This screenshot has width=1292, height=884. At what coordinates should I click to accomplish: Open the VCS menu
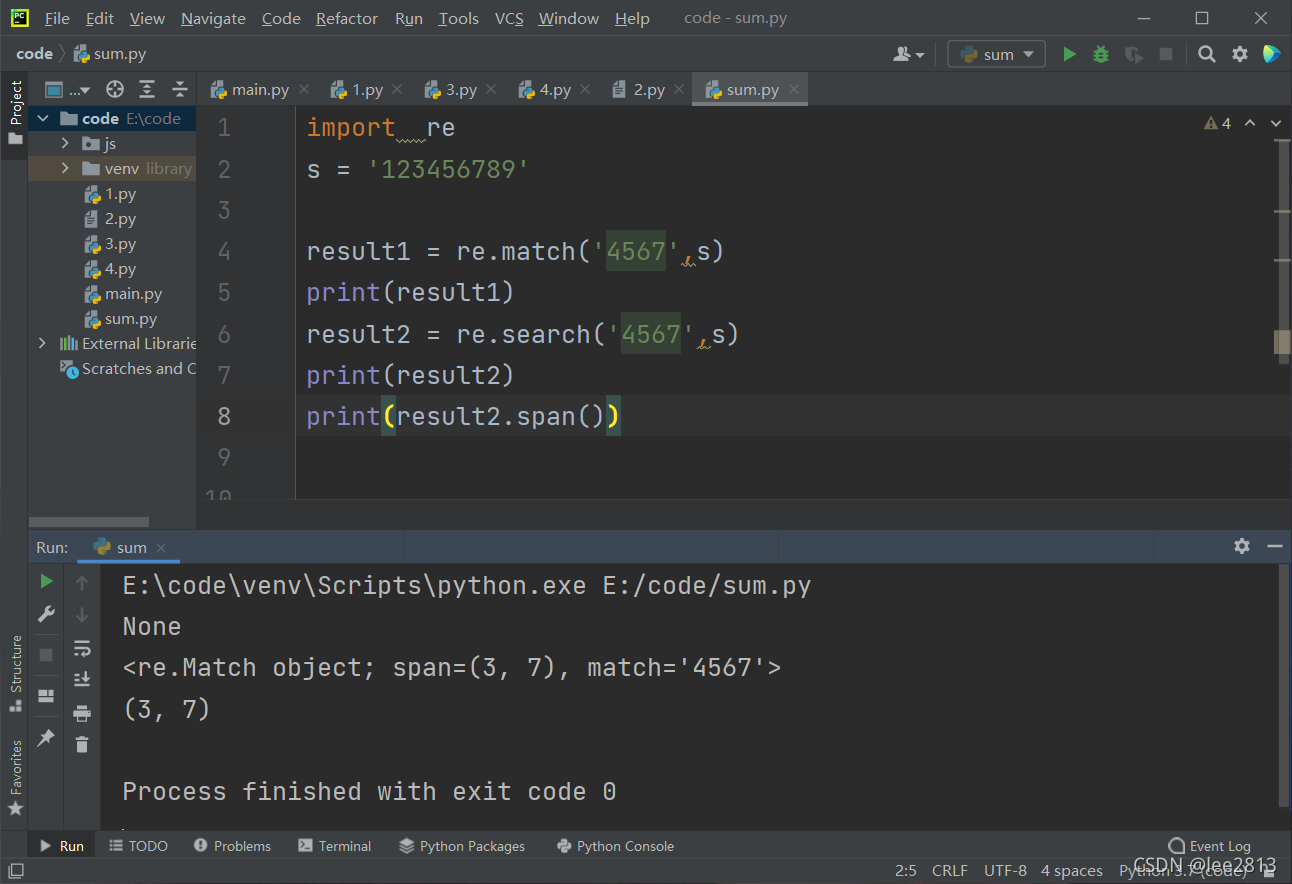coord(509,18)
